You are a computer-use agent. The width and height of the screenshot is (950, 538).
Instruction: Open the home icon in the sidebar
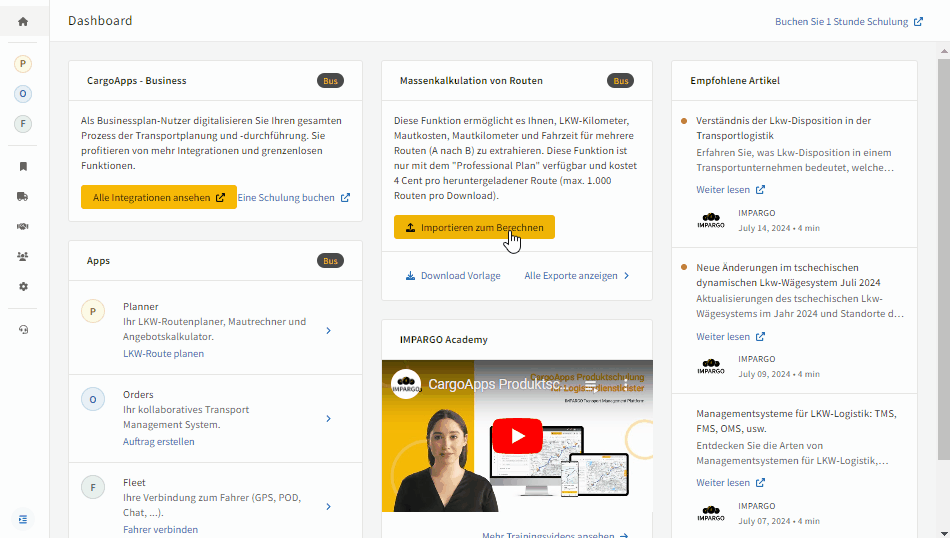[x=23, y=22]
